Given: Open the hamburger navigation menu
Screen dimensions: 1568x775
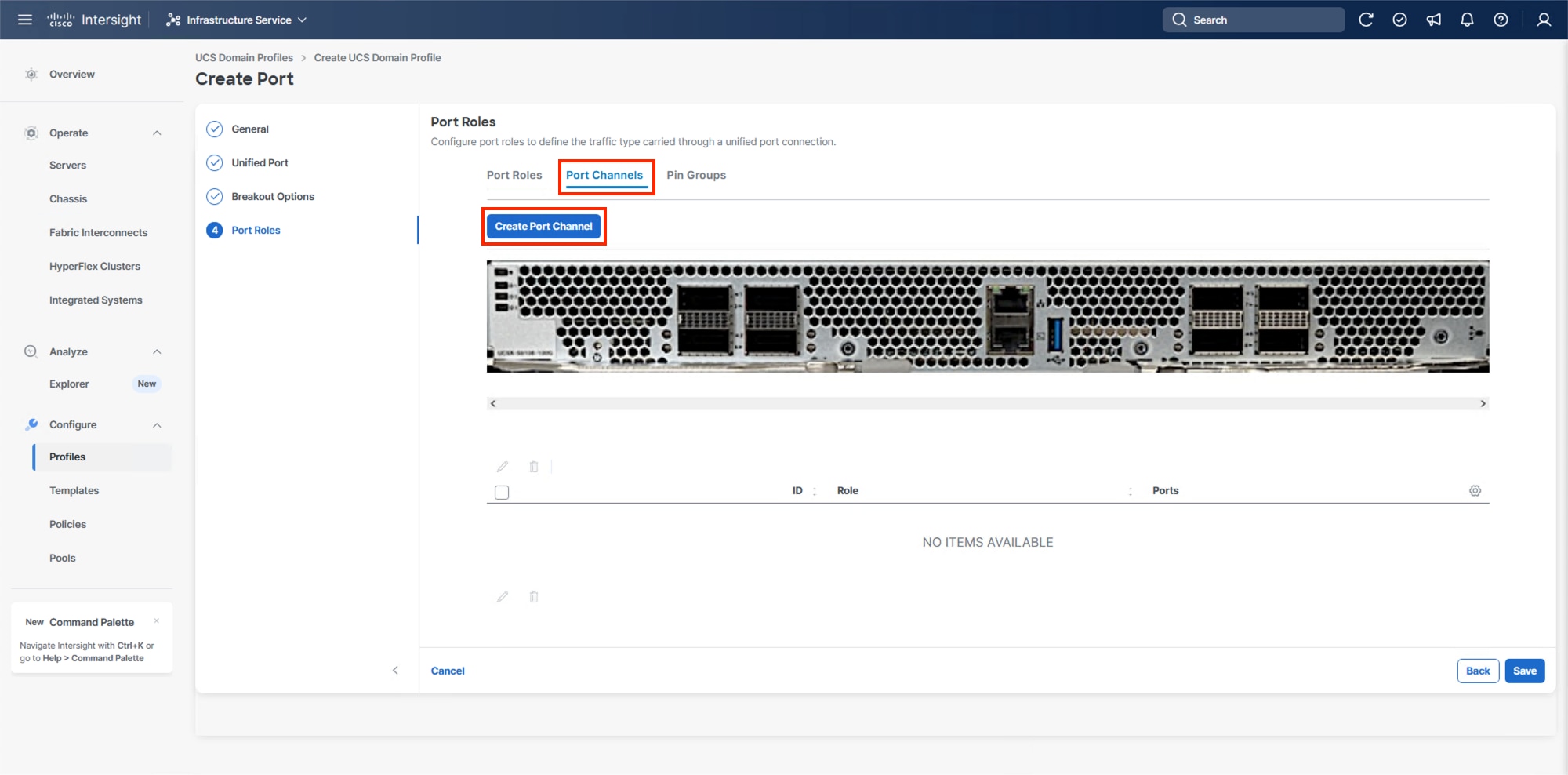Looking at the screenshot, I should pos(25,20).
